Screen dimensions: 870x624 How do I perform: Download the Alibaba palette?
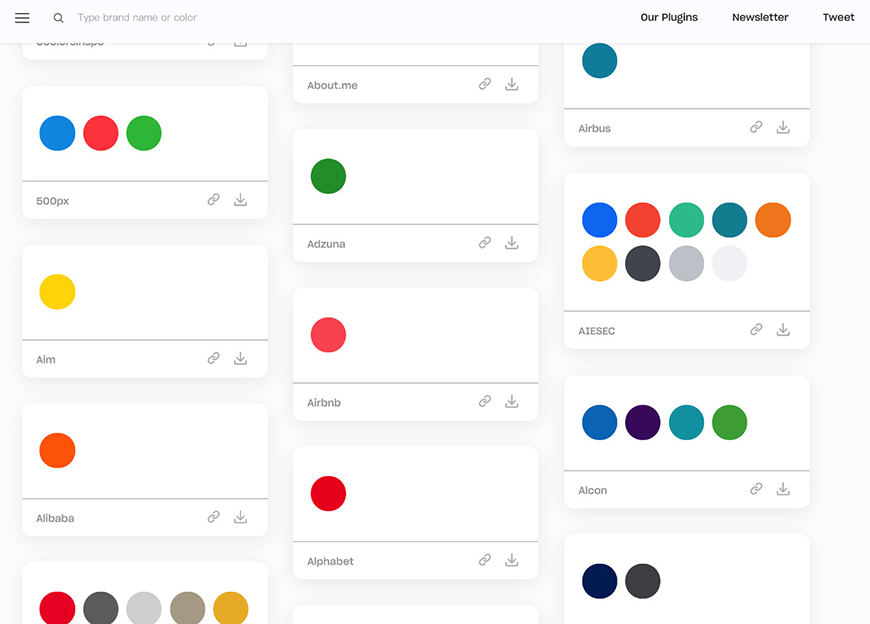pyautogui.click(x=240, y=517)
